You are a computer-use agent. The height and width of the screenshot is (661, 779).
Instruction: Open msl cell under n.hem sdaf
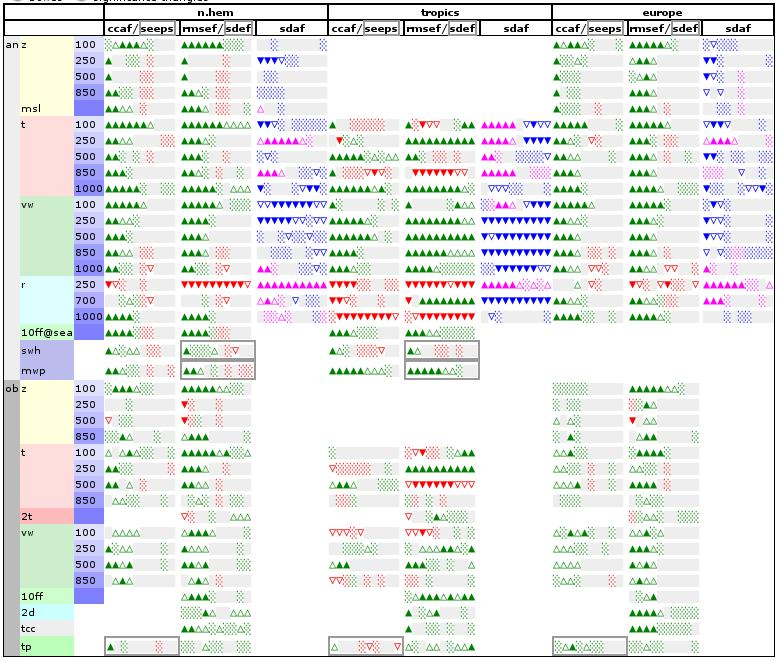click(292, 109)
